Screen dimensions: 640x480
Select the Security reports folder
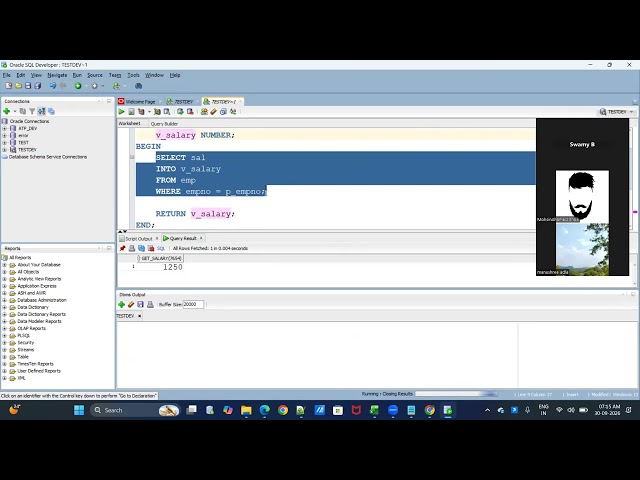pyautogui.click(x=26, y=342)
